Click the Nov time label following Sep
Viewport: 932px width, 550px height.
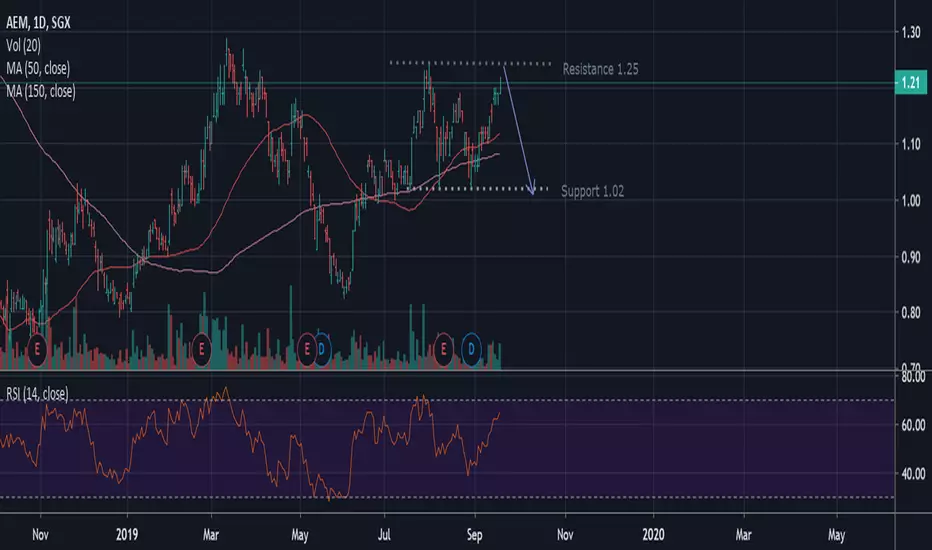(565, 535)
